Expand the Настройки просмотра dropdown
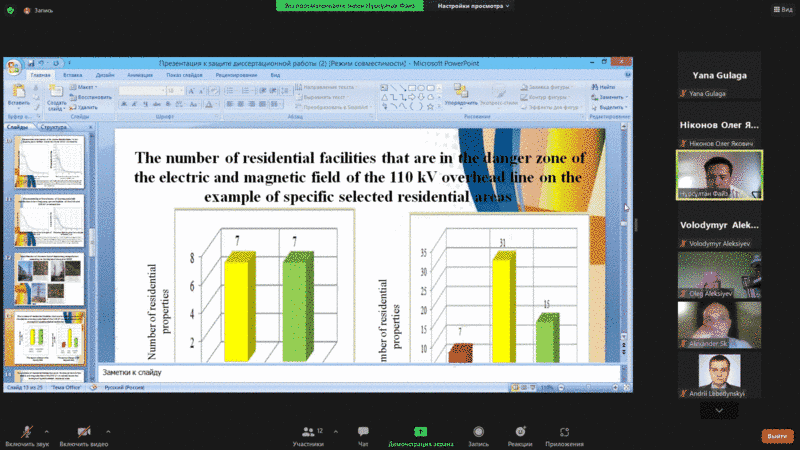 pos(474,6)
